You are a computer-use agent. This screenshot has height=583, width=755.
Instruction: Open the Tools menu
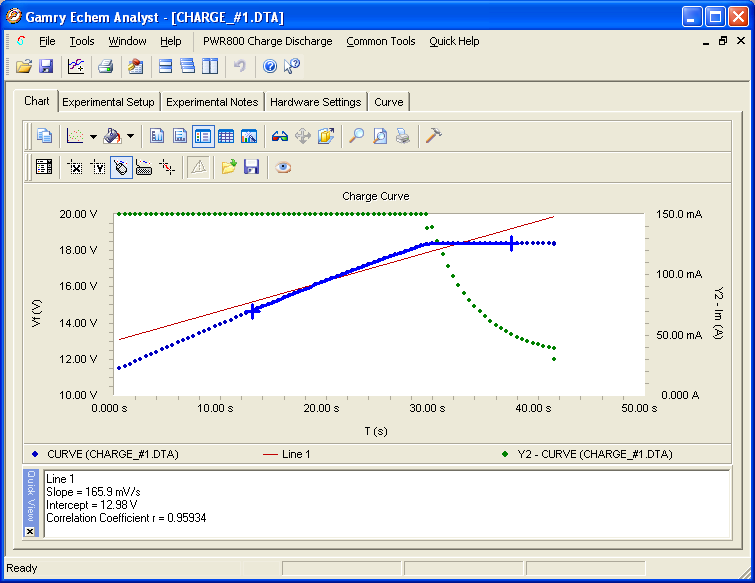click(82, 41)
